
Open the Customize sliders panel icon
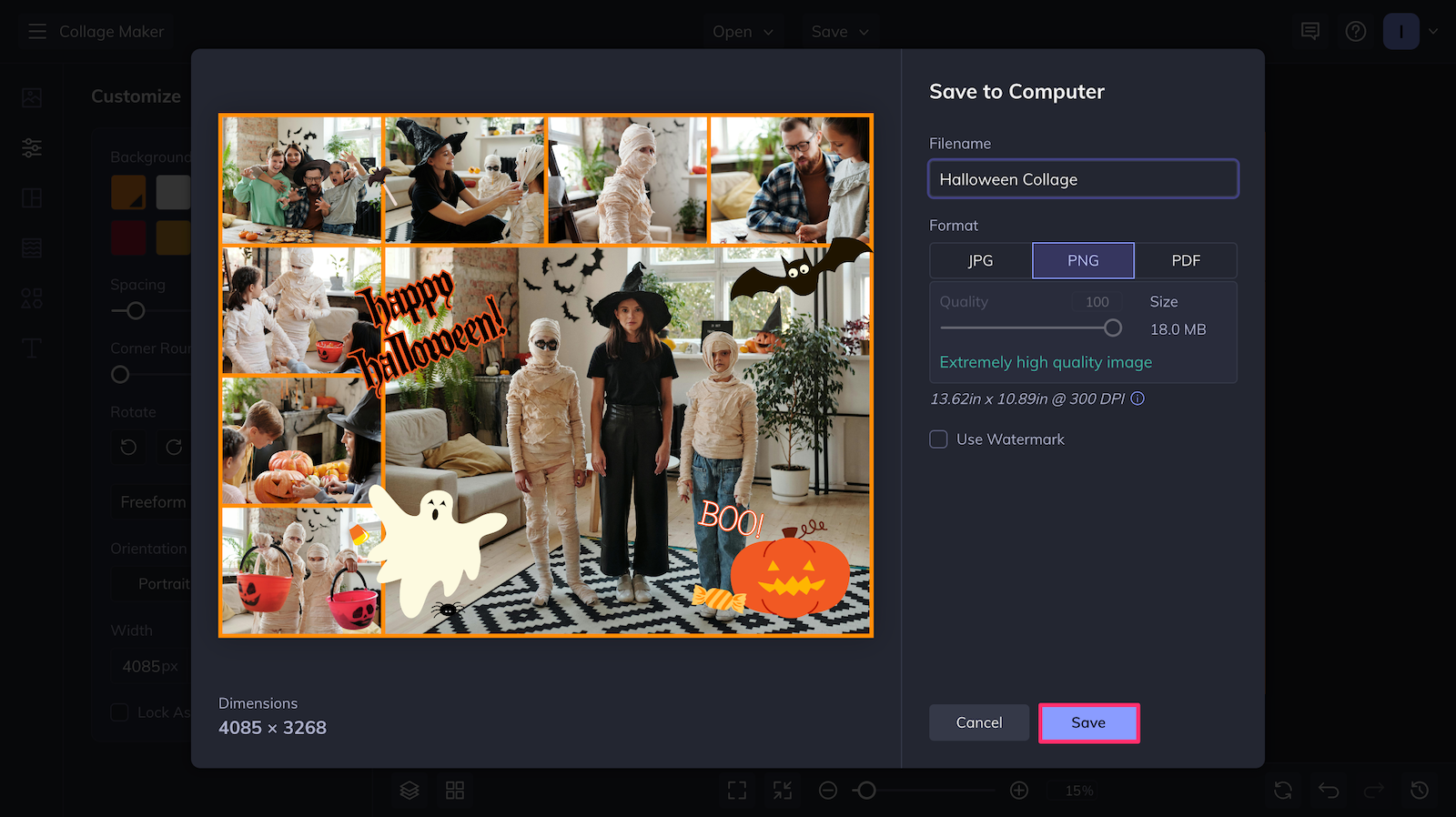[x=32, y=147]
